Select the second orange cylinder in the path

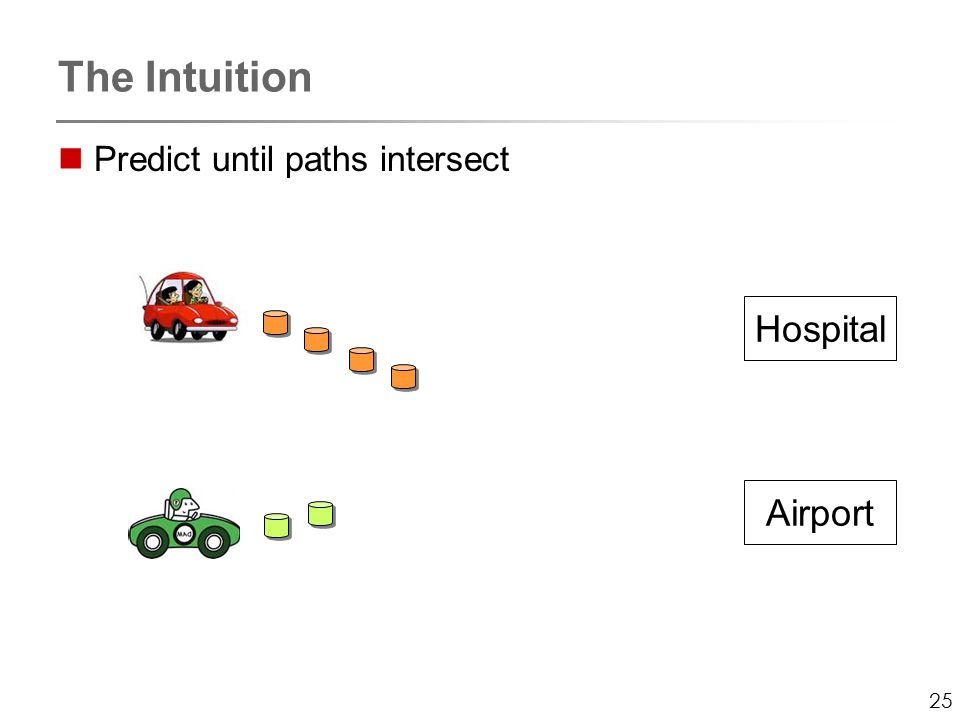coord(317,340)
